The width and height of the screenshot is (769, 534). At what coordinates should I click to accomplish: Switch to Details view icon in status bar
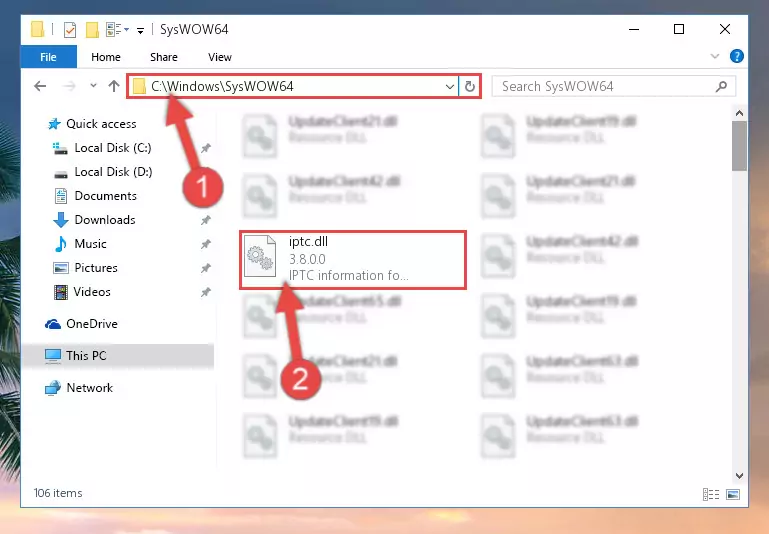(x=711, y=494)
